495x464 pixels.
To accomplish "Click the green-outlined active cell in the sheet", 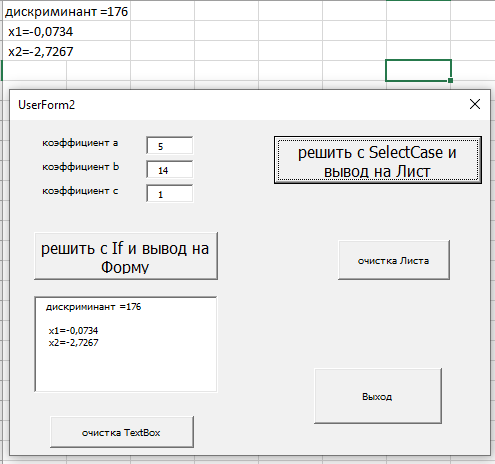I will click(418, 70).
